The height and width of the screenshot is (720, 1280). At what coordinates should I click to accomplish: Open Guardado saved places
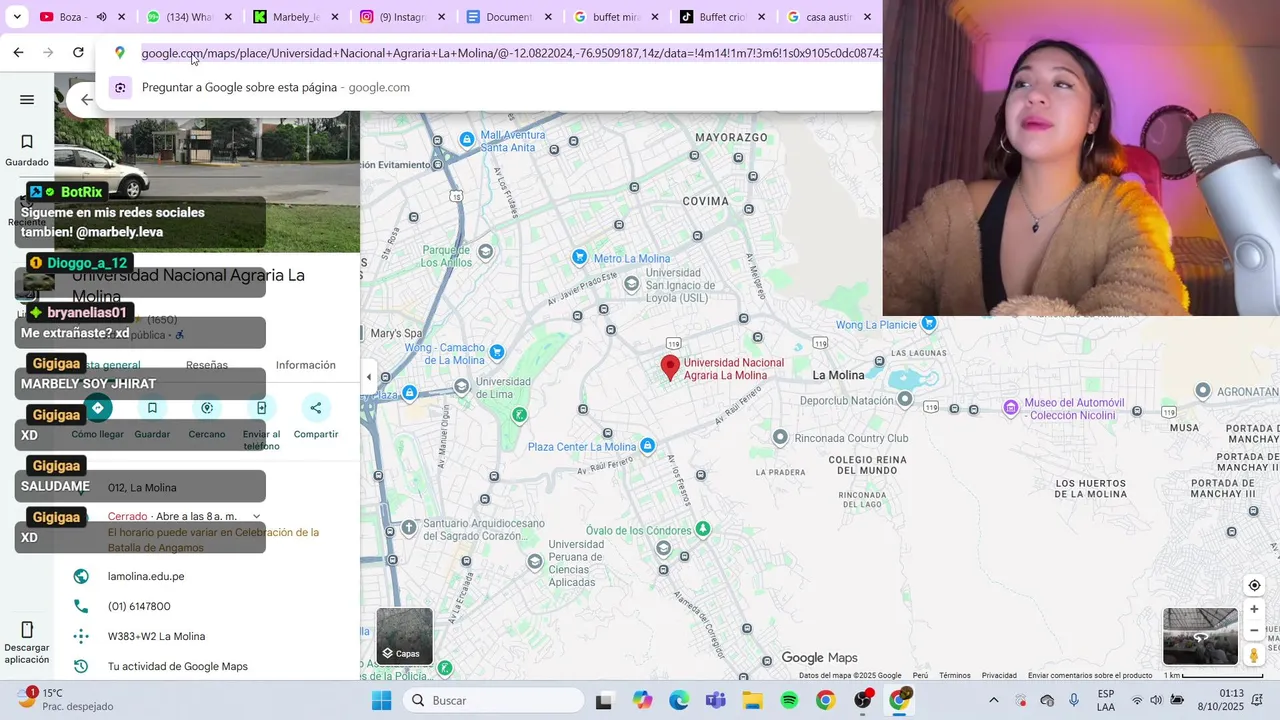[27, 150]
